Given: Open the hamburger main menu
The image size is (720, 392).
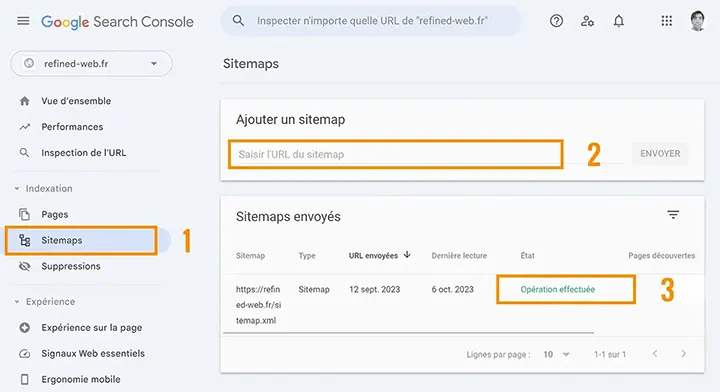Looking at the screenshot, I should [x=23, y=21].
